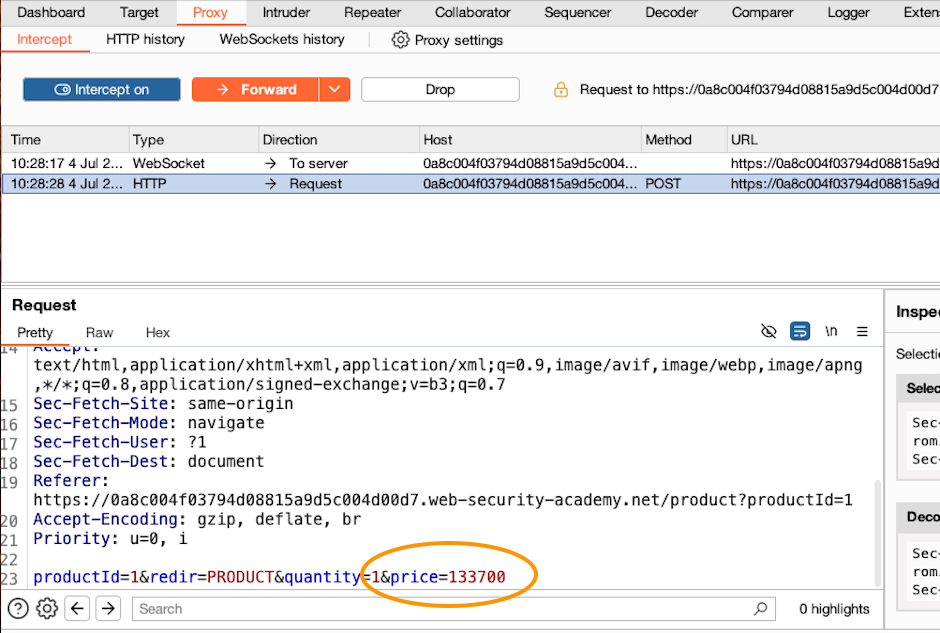Open the Repeater tab

tap(372, 13)
